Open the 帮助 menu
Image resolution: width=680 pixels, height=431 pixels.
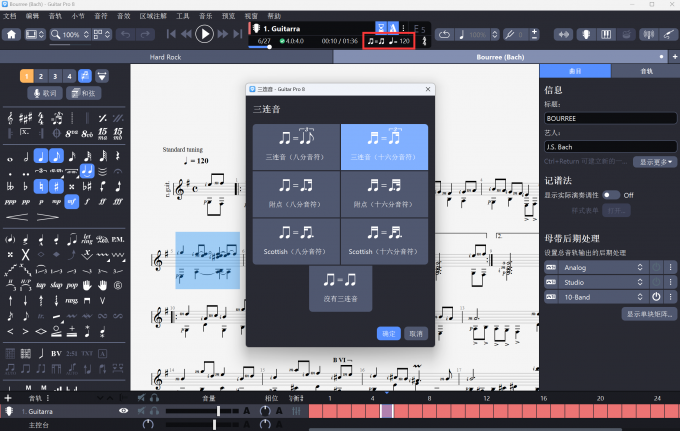pyautogui.click(x=274, y=16)
